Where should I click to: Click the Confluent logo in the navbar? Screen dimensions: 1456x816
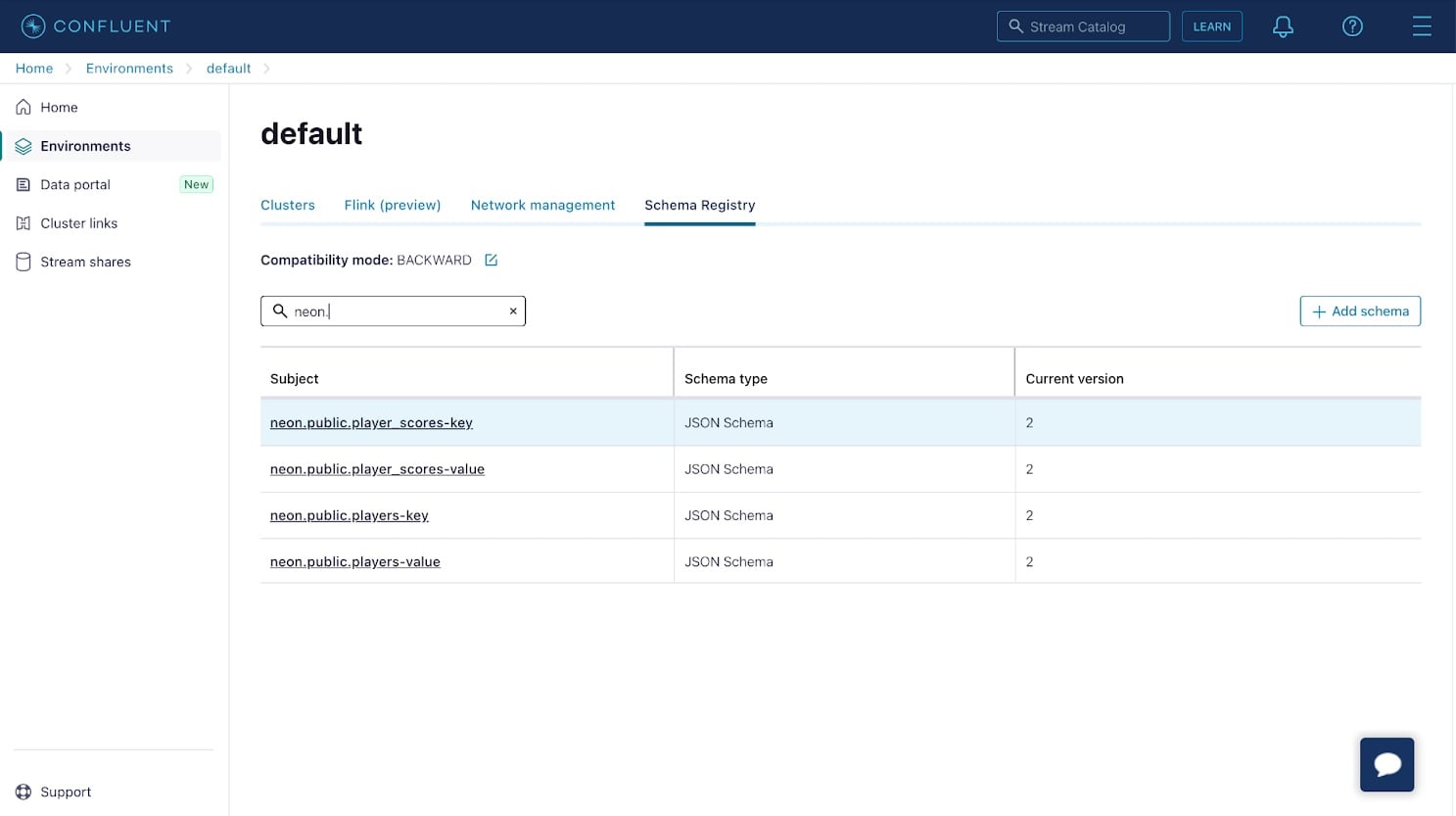coord(95,25)
